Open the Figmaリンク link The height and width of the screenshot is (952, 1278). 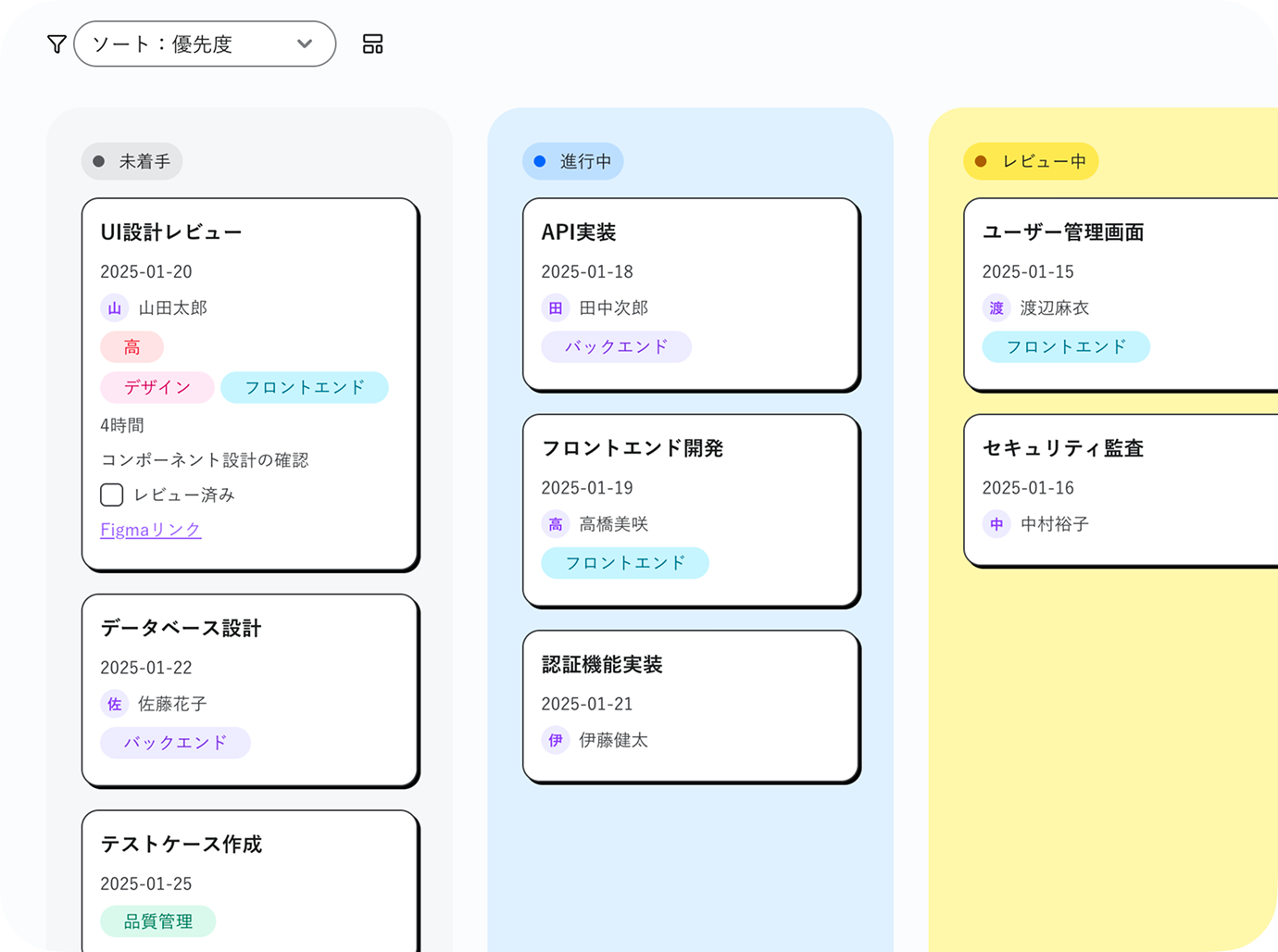tap(151, 530)
